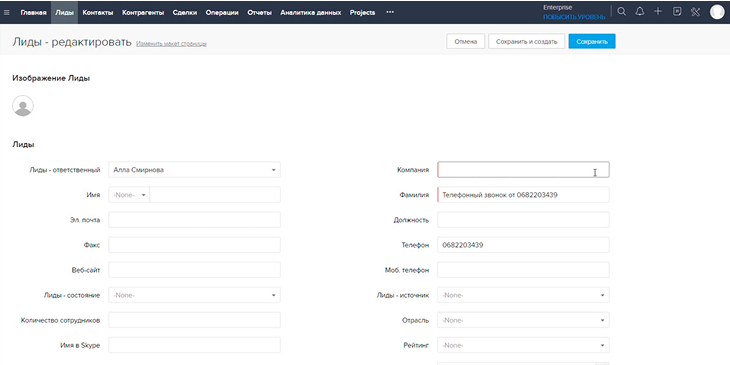
Task: Click Сохранить и создать button
Action: click(527, 41)
